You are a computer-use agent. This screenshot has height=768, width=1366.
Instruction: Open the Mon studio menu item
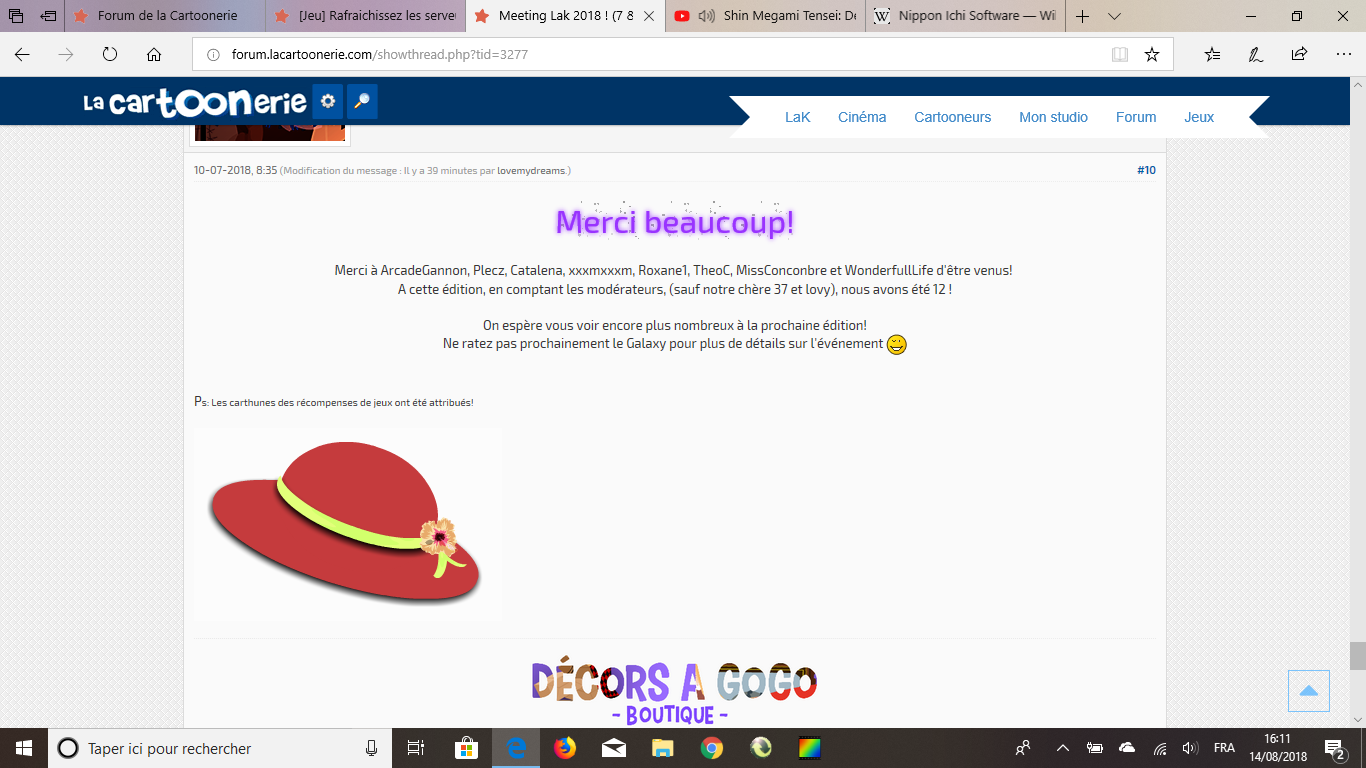point(1054,117)
